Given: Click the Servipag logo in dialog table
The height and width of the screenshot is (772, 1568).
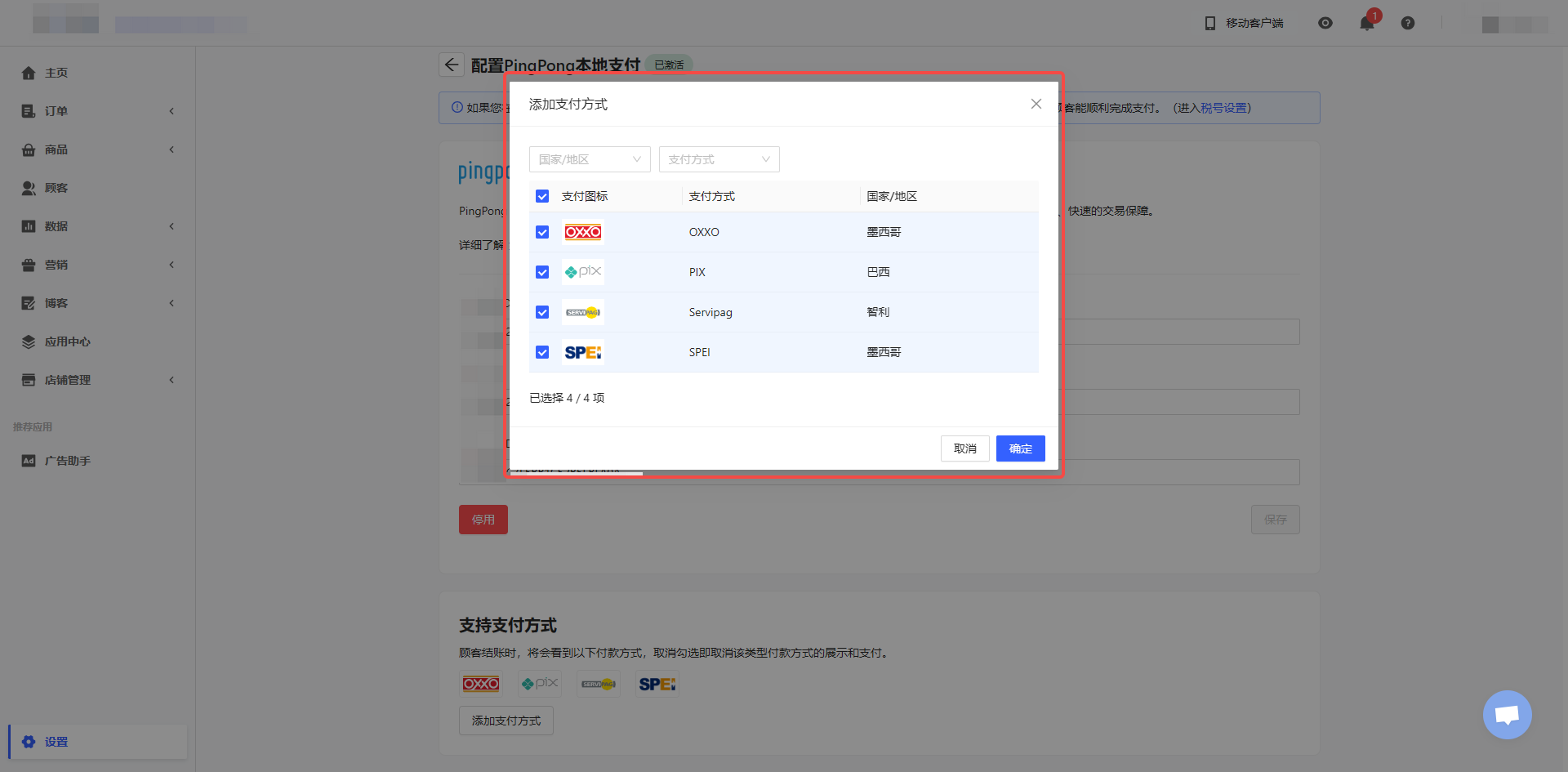Looking at the screenshot, I should click(x=583, y=312).
